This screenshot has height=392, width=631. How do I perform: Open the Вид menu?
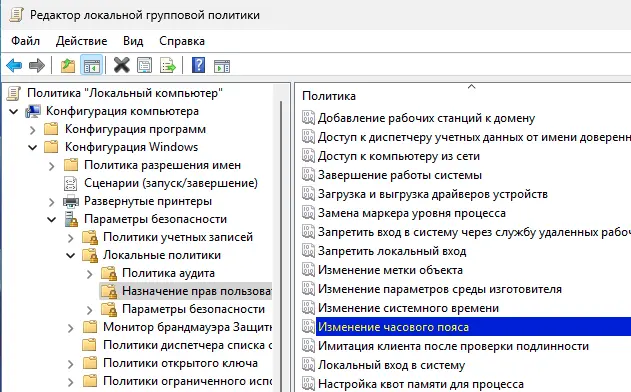pyautogui.click(x=133, y=41)
